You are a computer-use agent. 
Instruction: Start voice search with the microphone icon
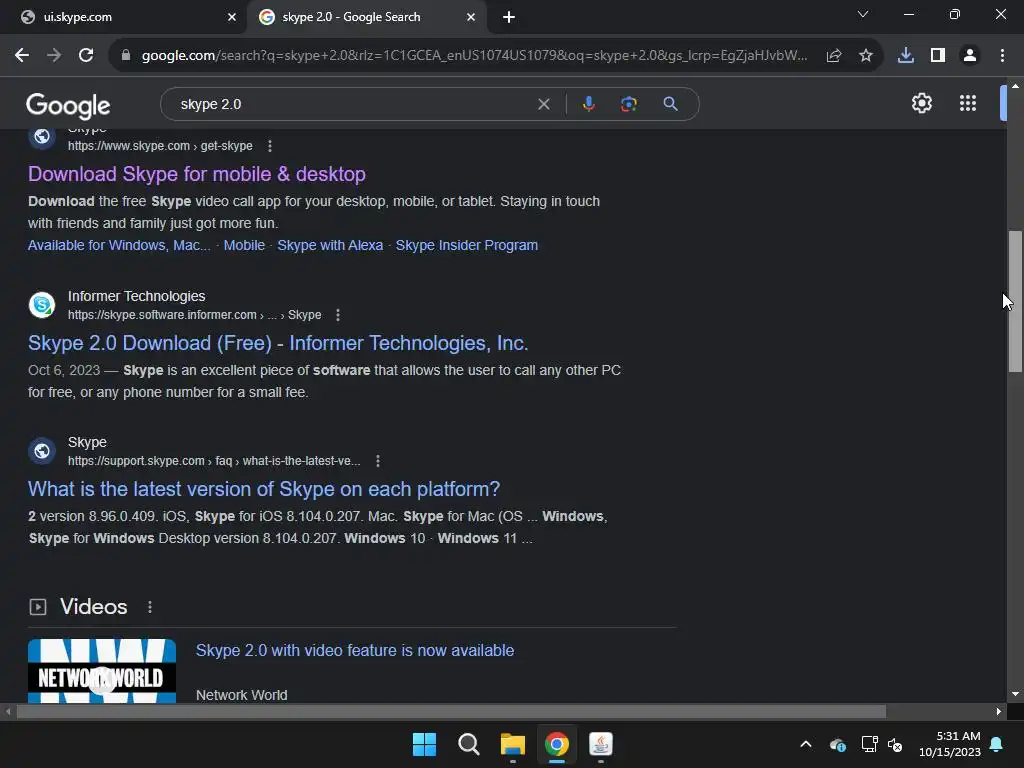[x=589, y=104]
